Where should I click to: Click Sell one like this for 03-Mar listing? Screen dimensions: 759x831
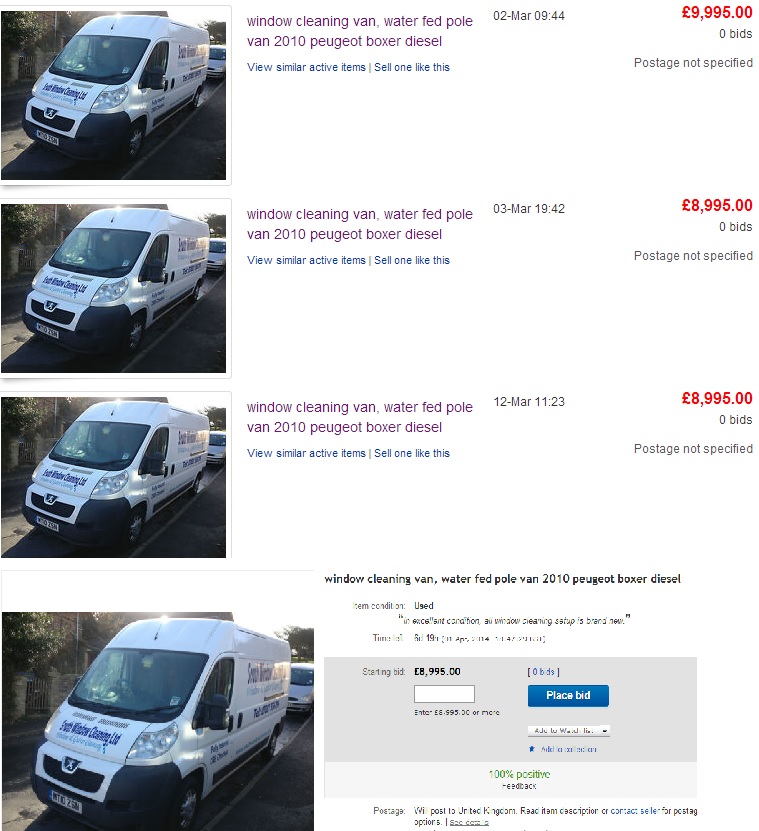(412, 260)
